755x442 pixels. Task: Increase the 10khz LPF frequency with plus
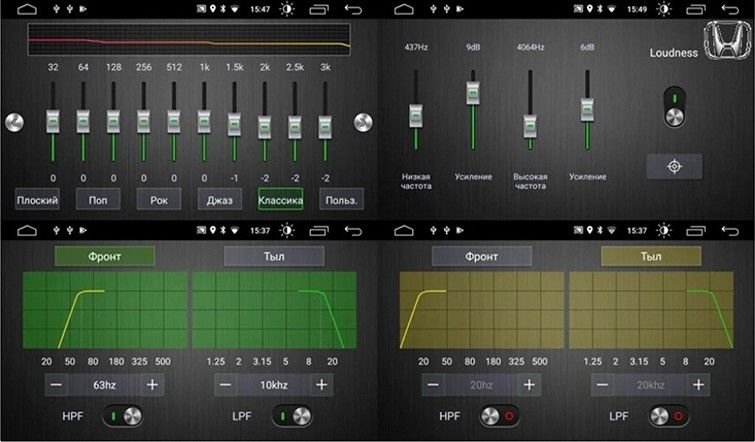322,385
